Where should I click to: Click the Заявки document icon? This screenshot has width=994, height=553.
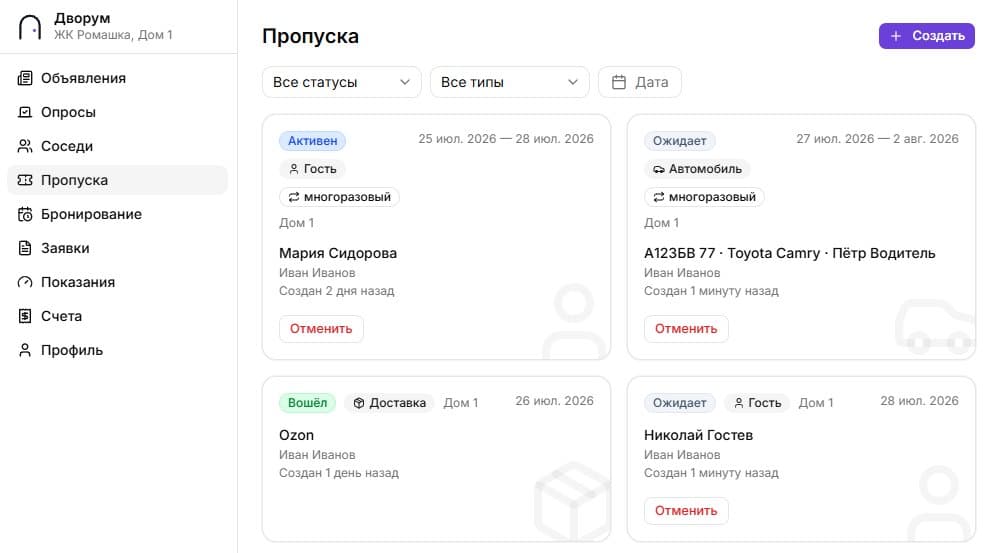point(25,248)
